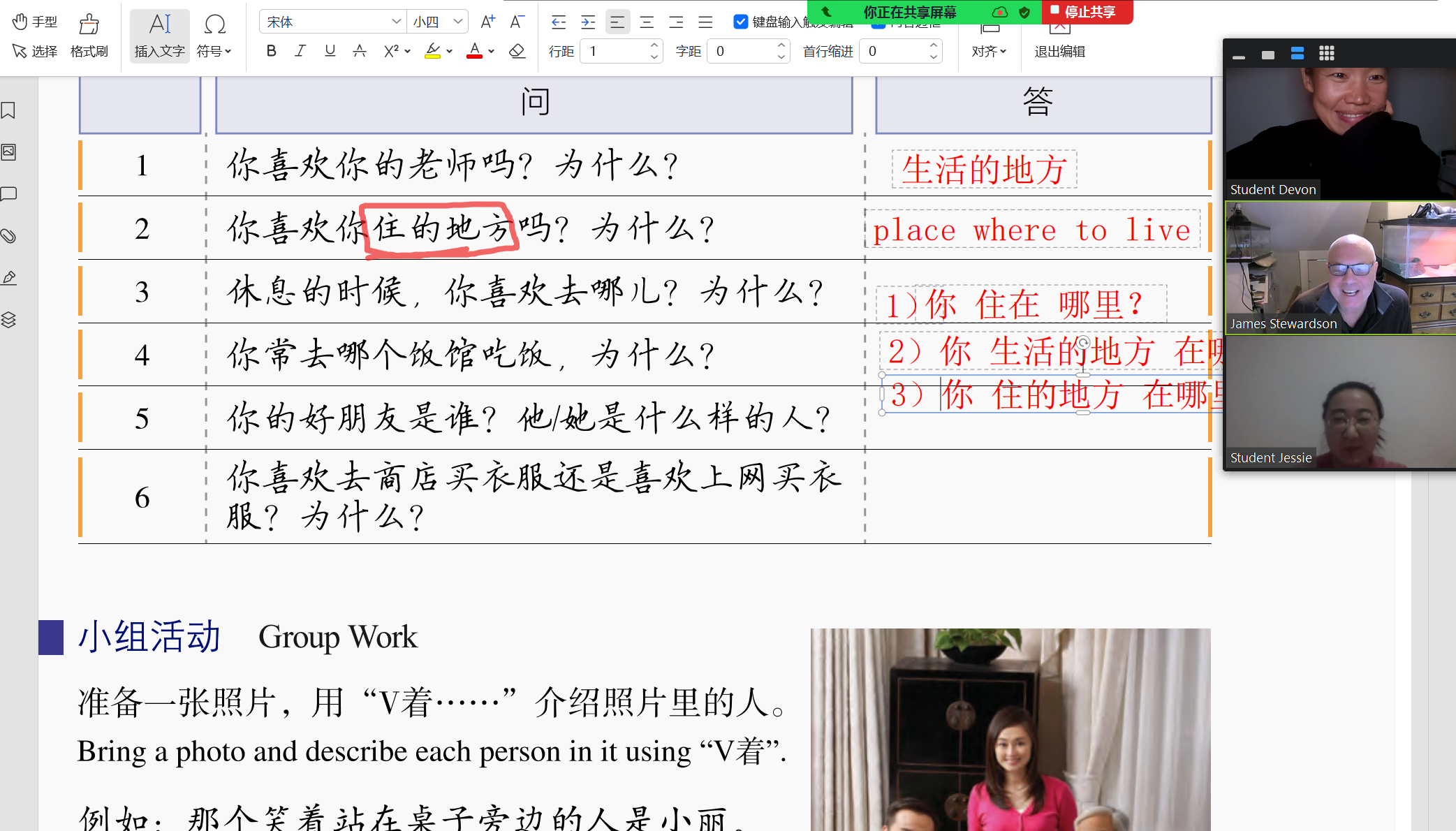Toggle right text alignment
The height and width of the screenshot is (831, 1456).
pos(676,22)
